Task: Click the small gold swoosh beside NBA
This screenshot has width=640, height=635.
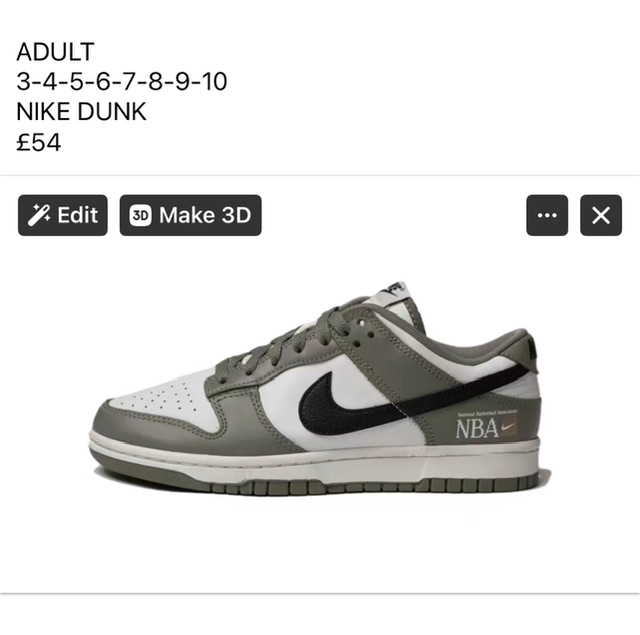Action: click(508, 427)
